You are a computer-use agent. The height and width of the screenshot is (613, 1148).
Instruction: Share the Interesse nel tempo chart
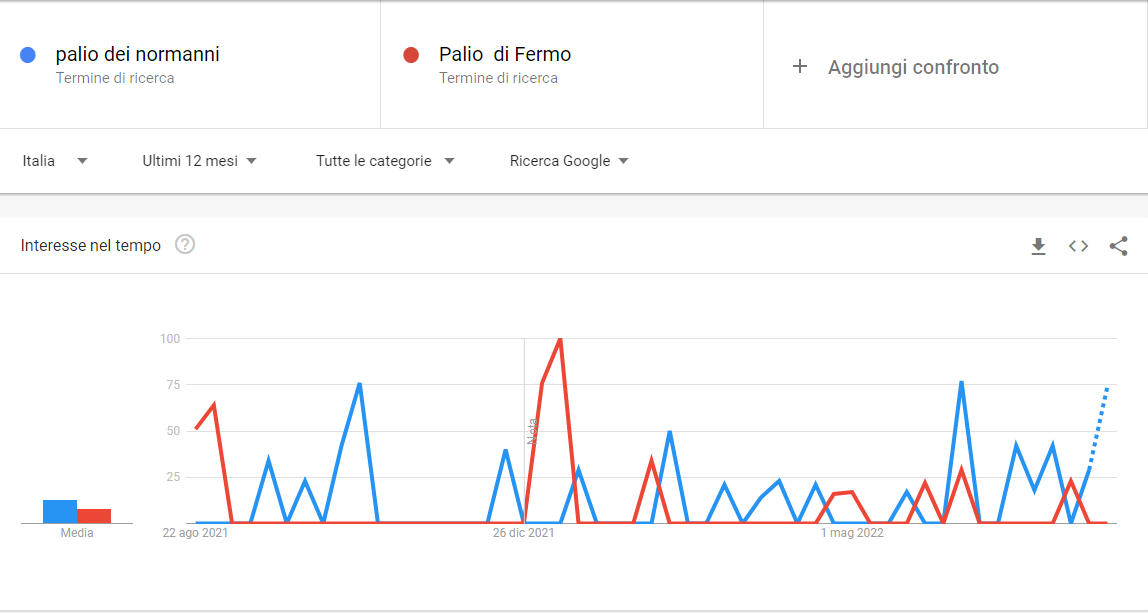point(1118,246)
